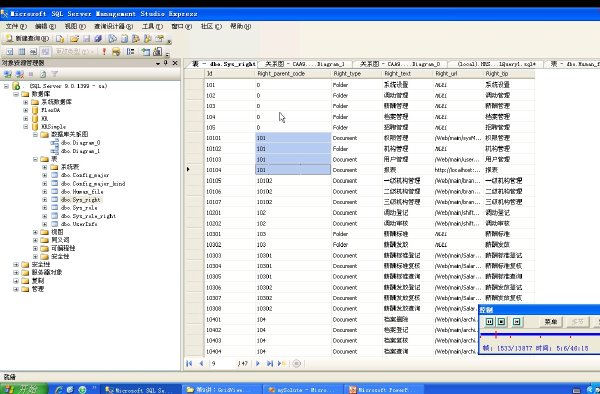The height and width of the screenshot is (394, 600).
Task: Click the Connect icon in Object Explorer
Action: pos(8,74)
